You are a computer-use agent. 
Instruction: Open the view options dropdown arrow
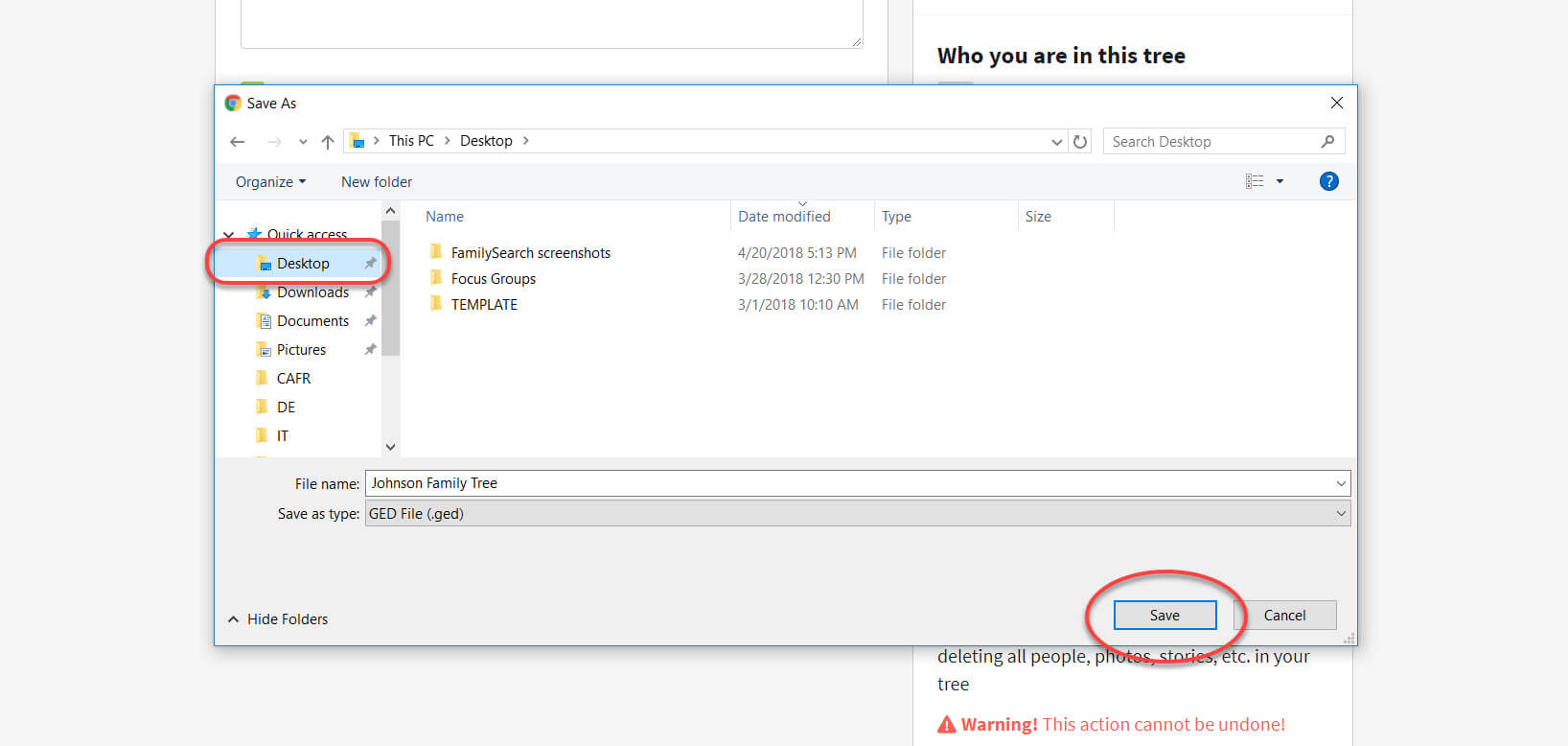(x=1280, y=181)
